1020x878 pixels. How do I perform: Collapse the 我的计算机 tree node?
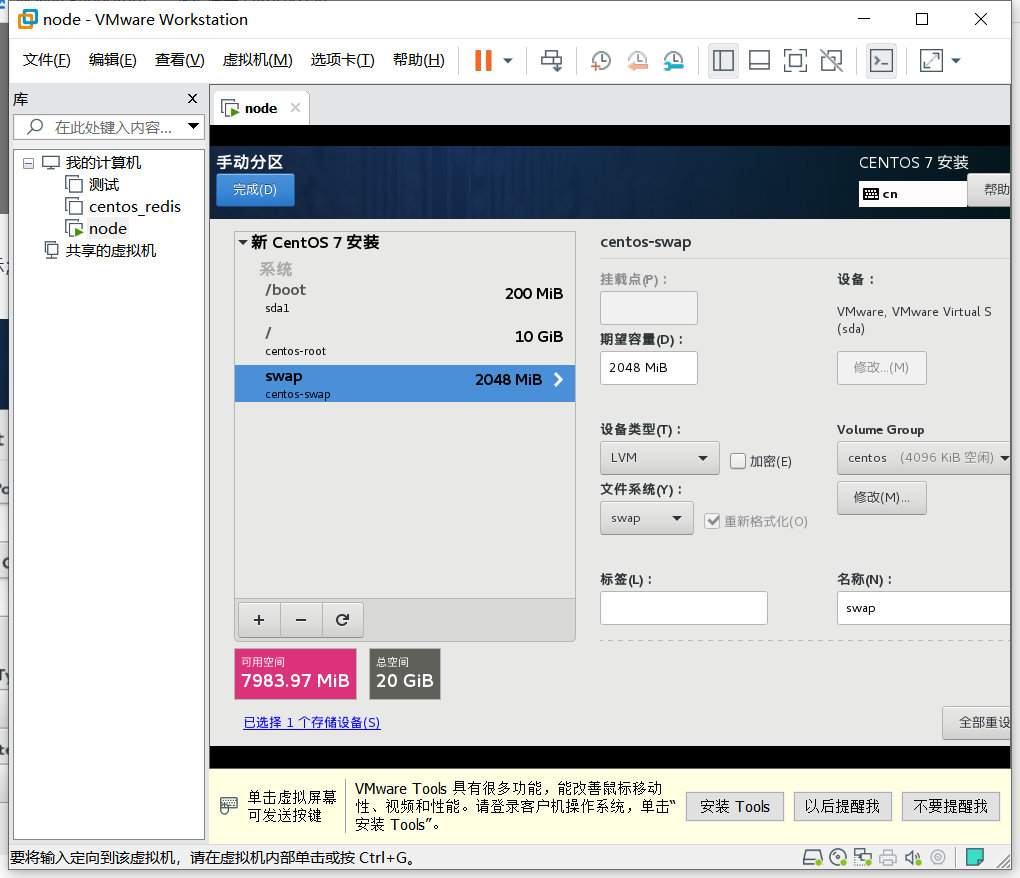point(28,163)
